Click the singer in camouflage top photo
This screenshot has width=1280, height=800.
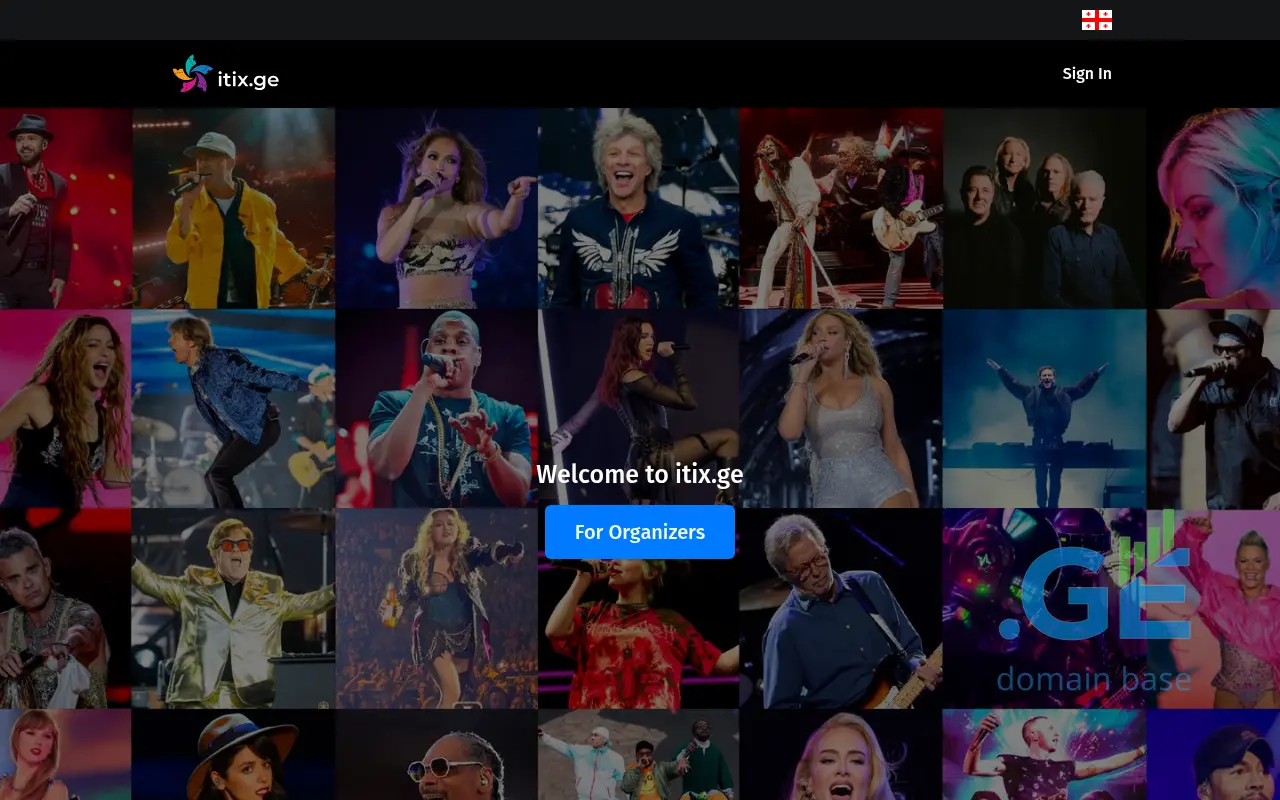436,208
